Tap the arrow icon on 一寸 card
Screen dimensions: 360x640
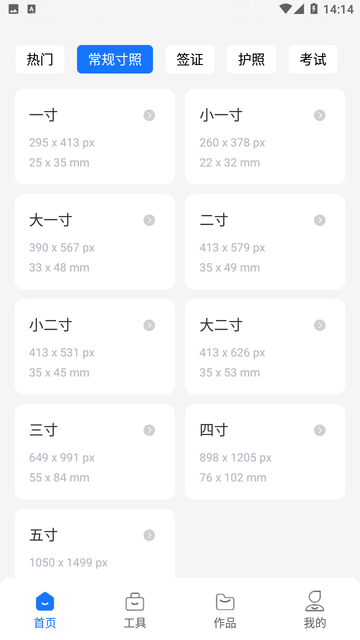[x=149, y=116]
